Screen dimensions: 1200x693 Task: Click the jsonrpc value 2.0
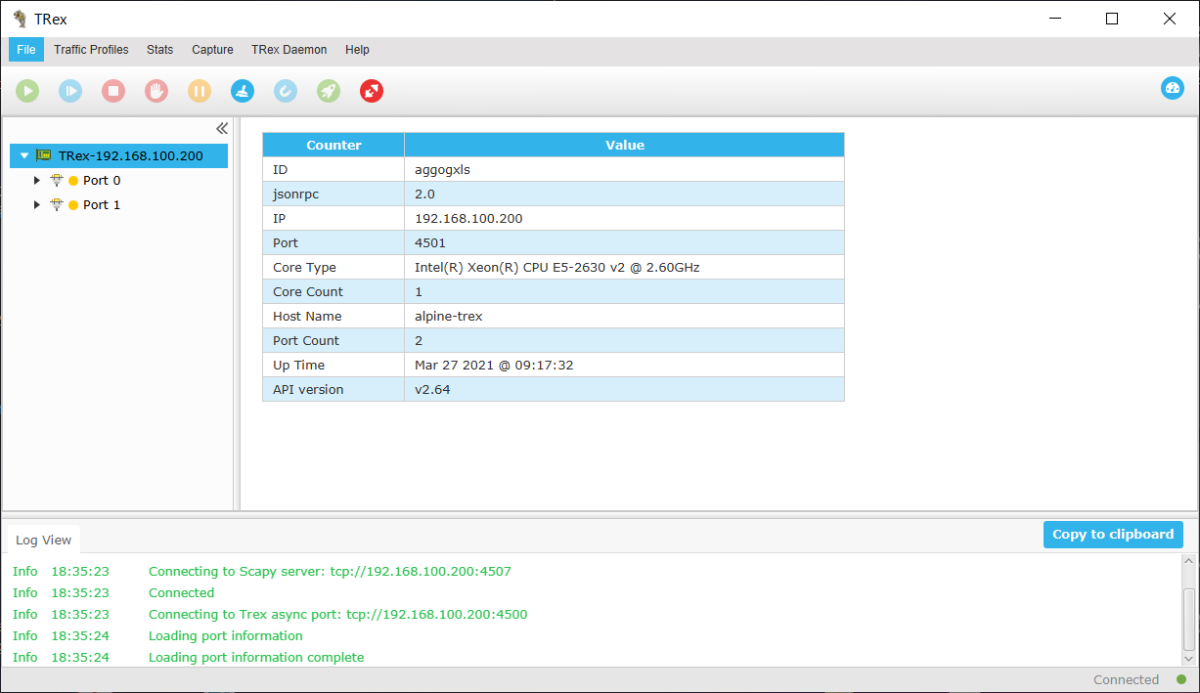[x=425, y=194]
